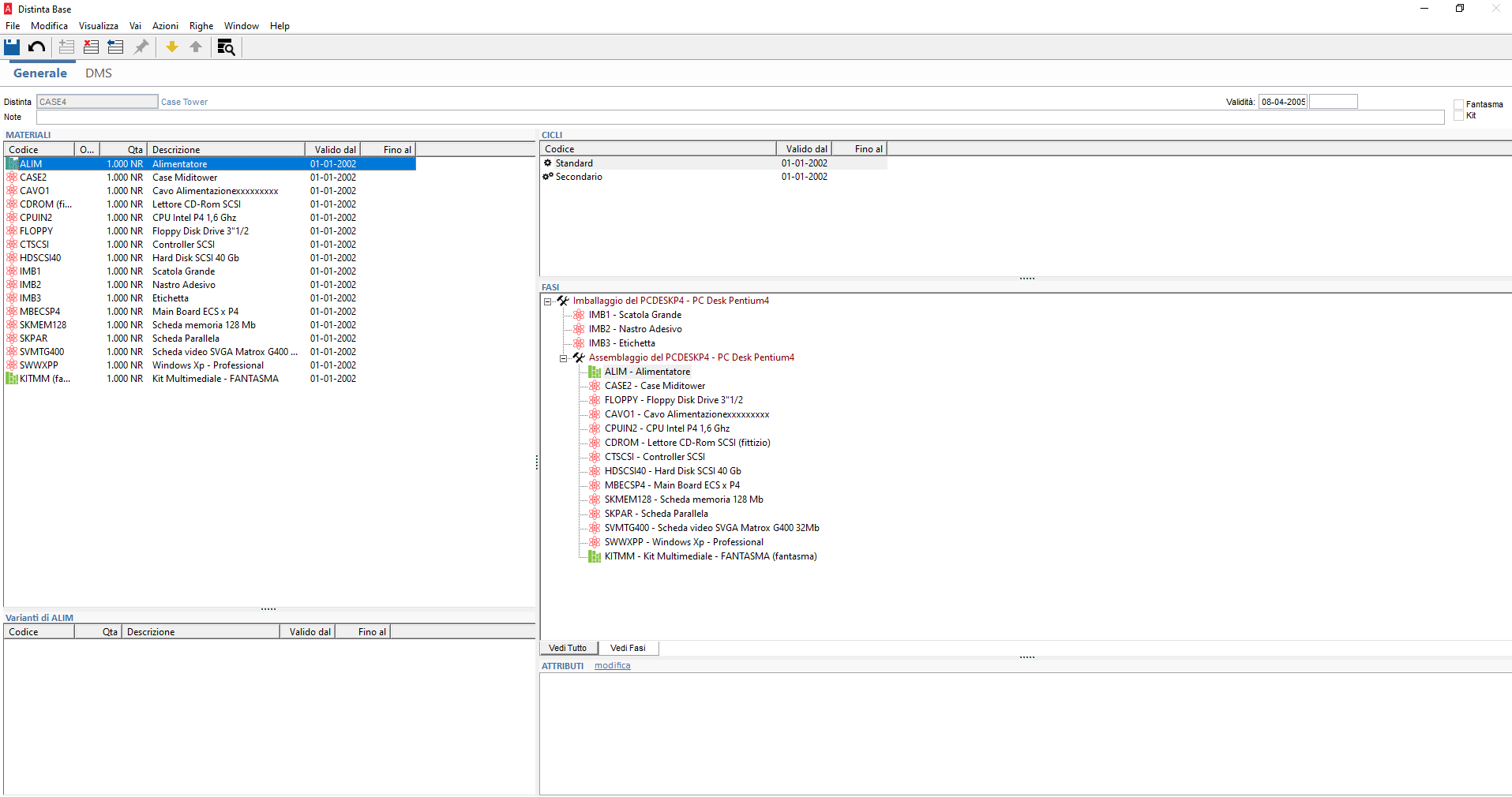Open the Modifica menu
The image size is (1512, 797).
pyautogui.click(x=49, y=26)
